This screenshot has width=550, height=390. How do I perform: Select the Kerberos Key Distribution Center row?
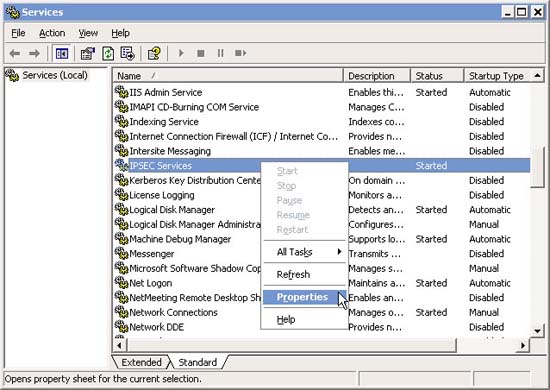click(321, 180)
